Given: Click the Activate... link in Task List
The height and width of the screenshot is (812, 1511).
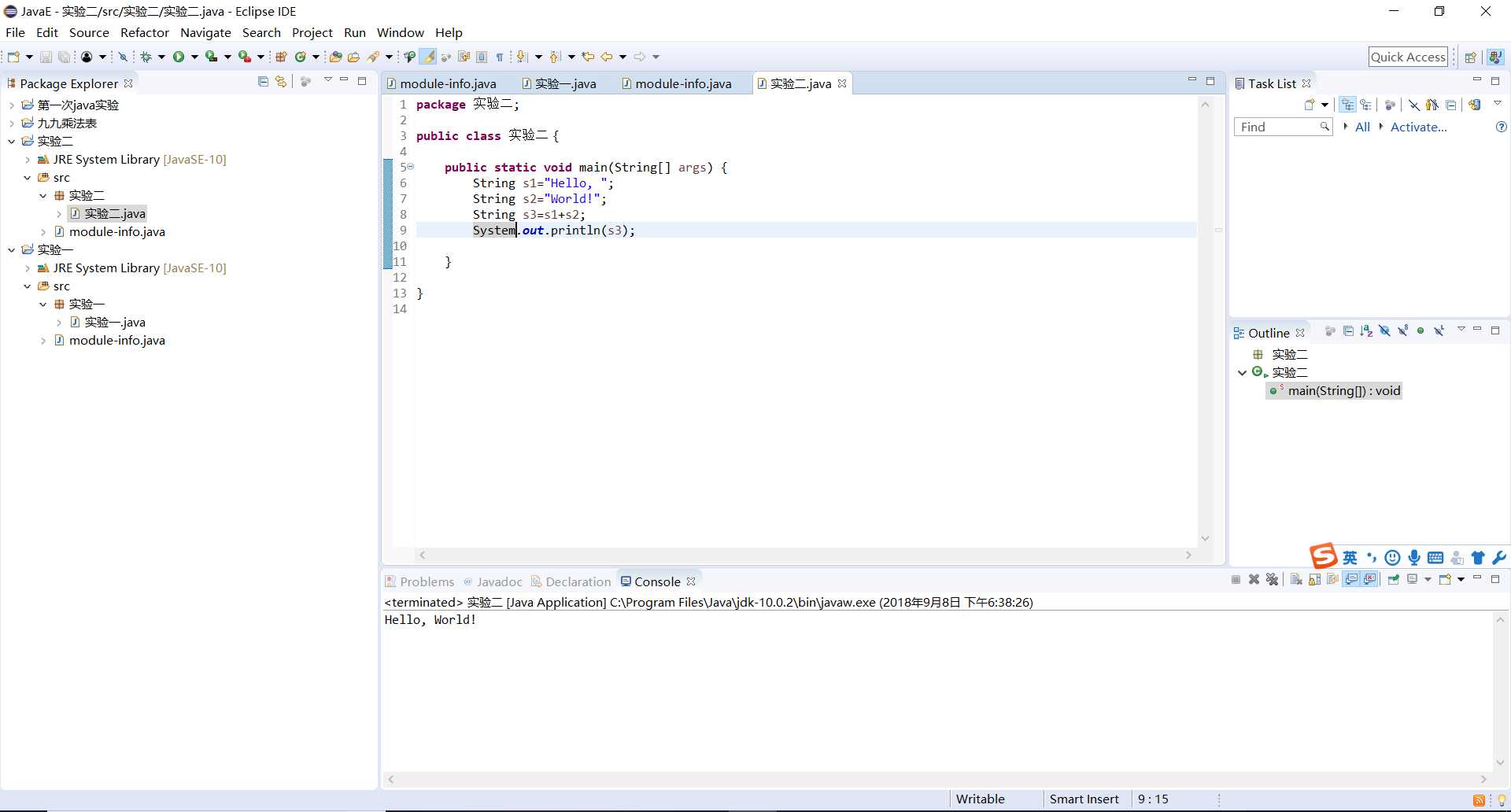Looking at the screenshot, I should coord(1418,127).
